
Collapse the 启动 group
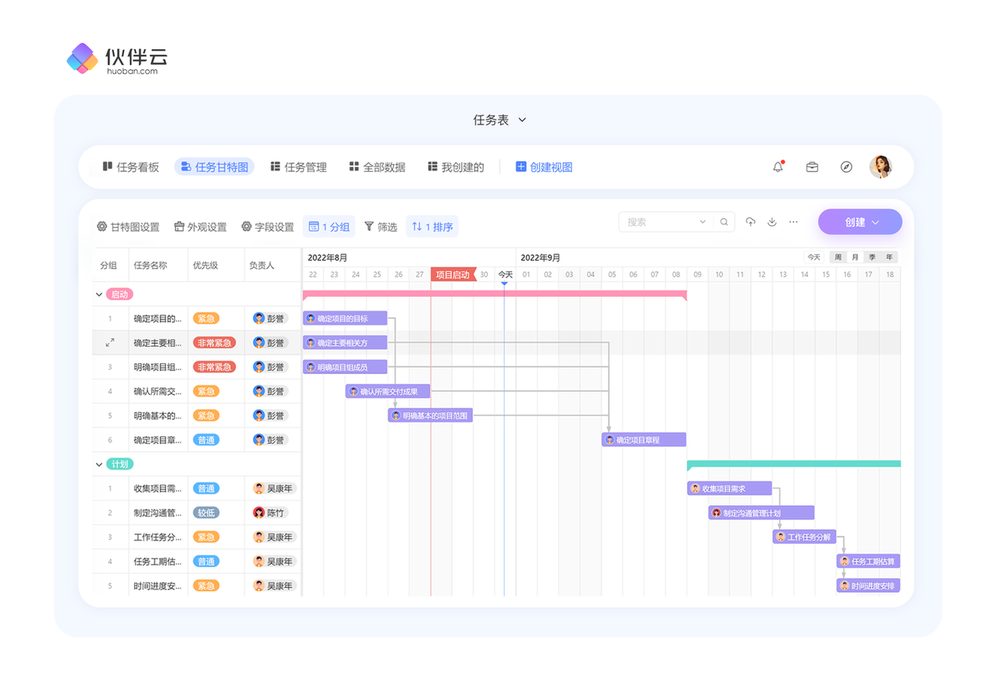pyautogui.click(x=99, y=295)
